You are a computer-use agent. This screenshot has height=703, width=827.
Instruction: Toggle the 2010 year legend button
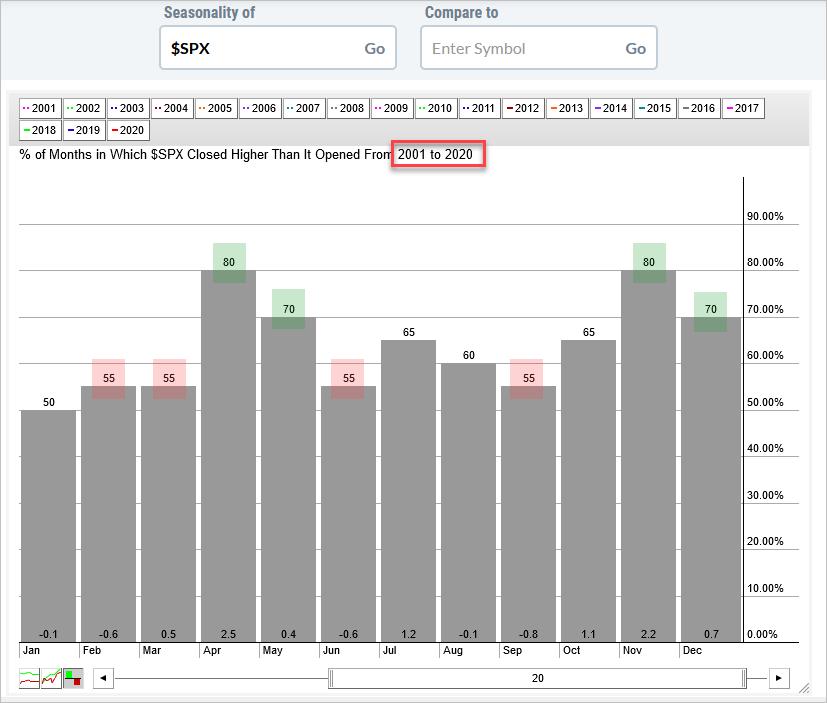tap(436, 108)
